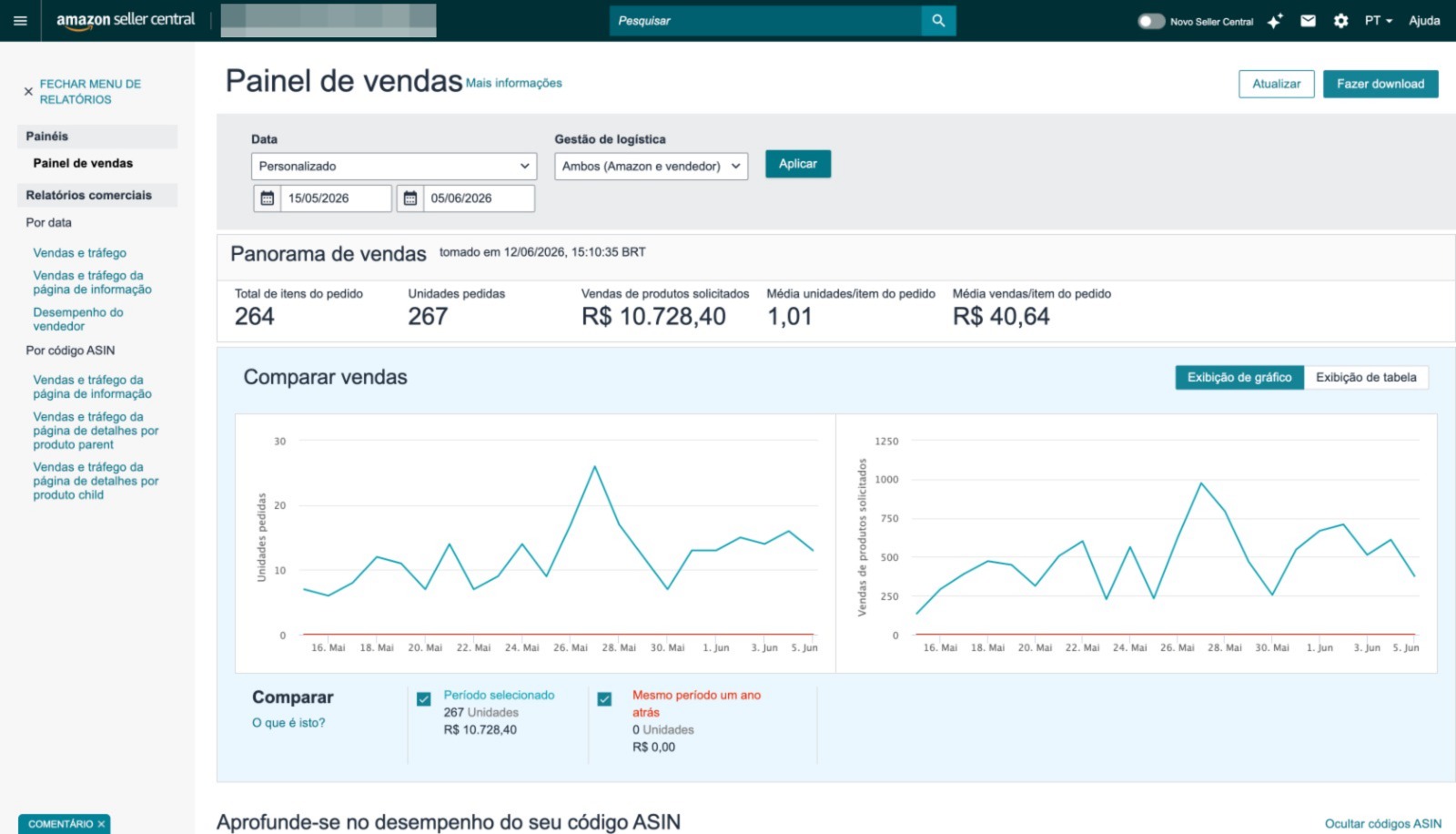
Task: Open the Ajuda help link
Action: (x=1424, y=20)
